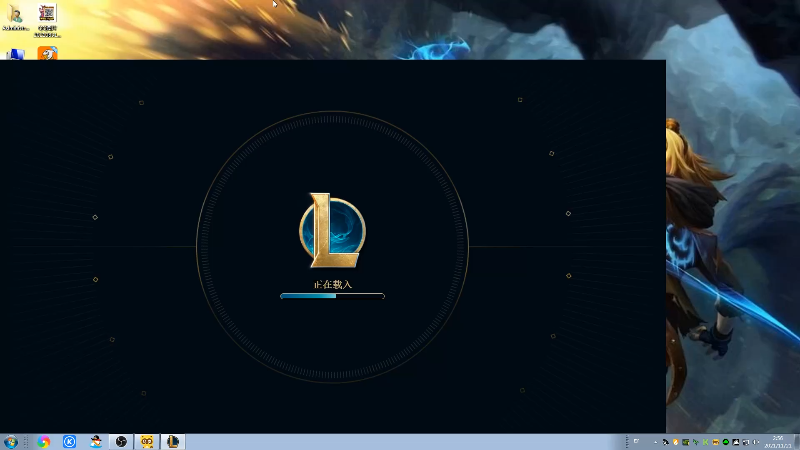Open the network connection tray icon

[x=746, y=442]
